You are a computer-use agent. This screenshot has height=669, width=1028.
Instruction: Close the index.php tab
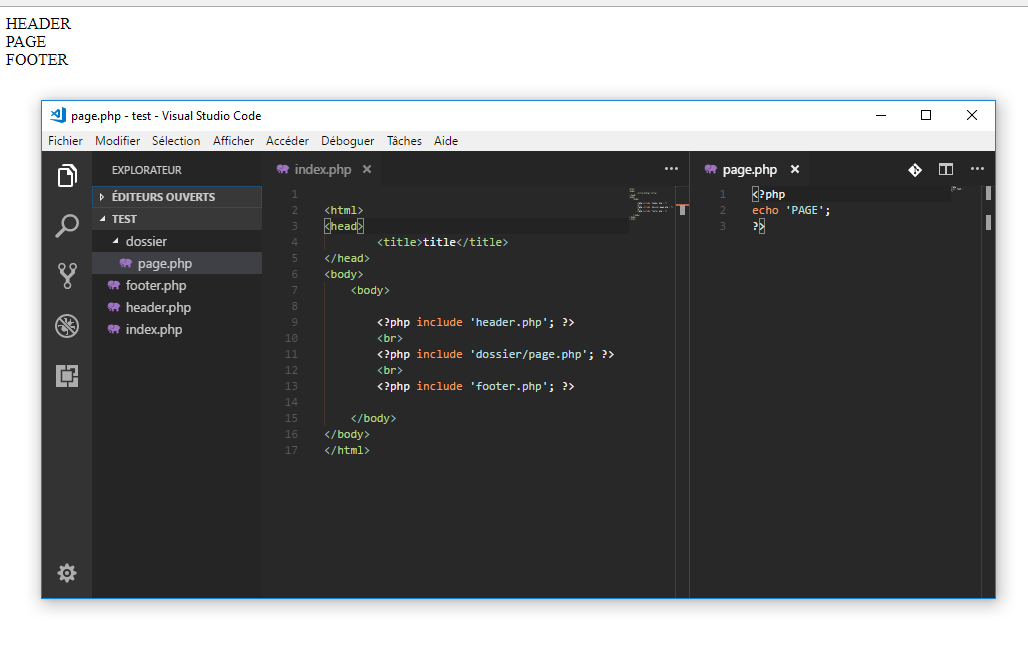click(367, 169)
